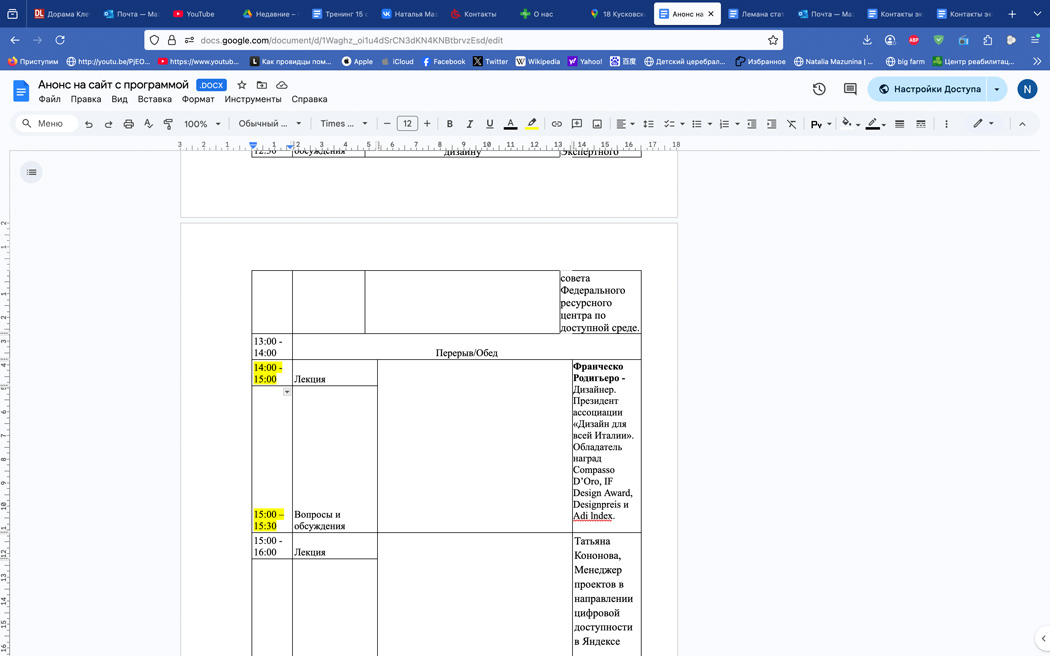This screenshot has width=1050, height=656.
Task: Show the document outline sidebar
Action: point(32,172)
